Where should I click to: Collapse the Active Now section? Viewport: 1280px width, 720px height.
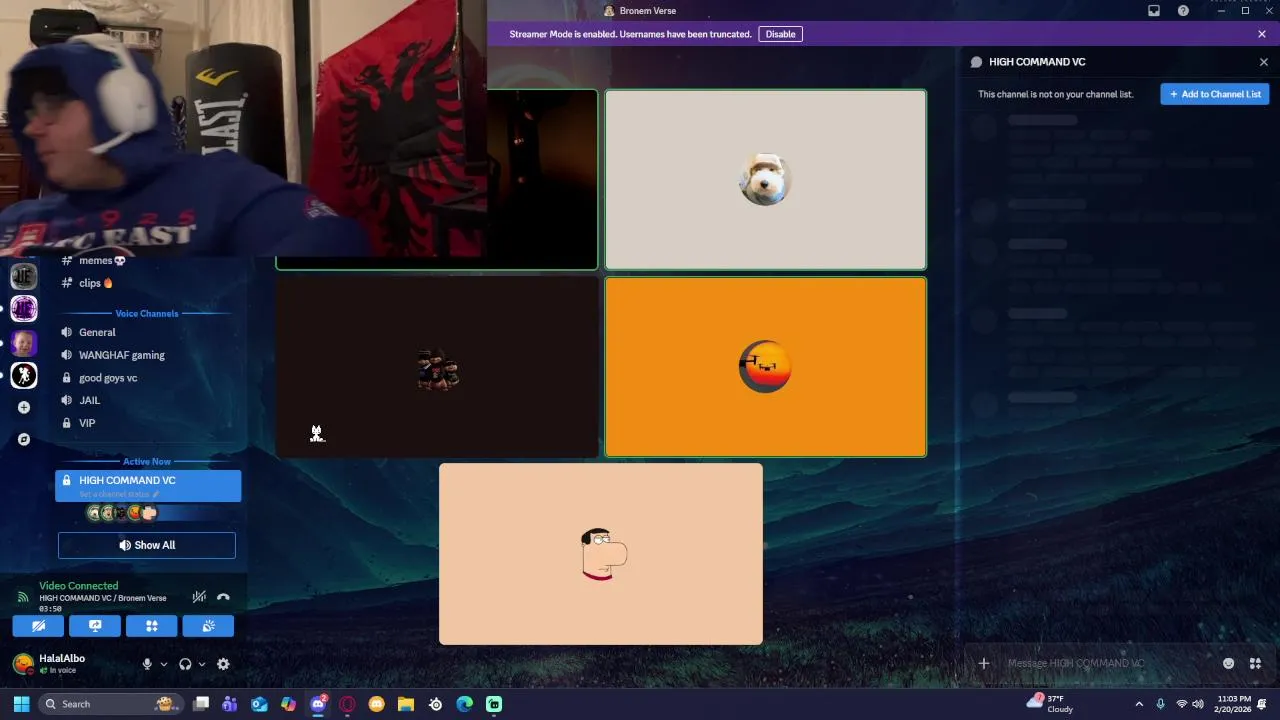click(x=147, y=461)
